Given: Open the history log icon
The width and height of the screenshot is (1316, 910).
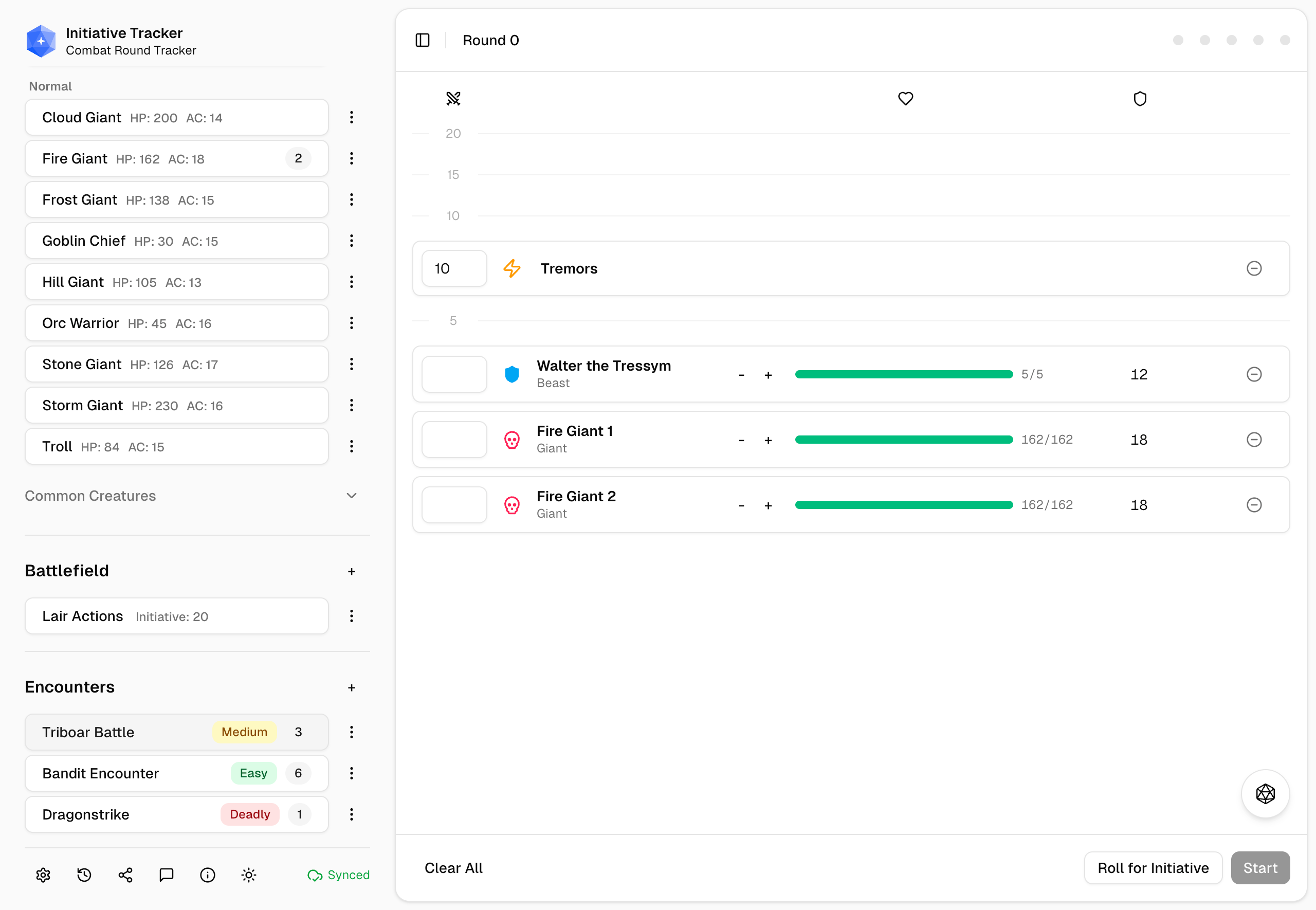Looking at the screenshot, I should click(x=84, y=875).
